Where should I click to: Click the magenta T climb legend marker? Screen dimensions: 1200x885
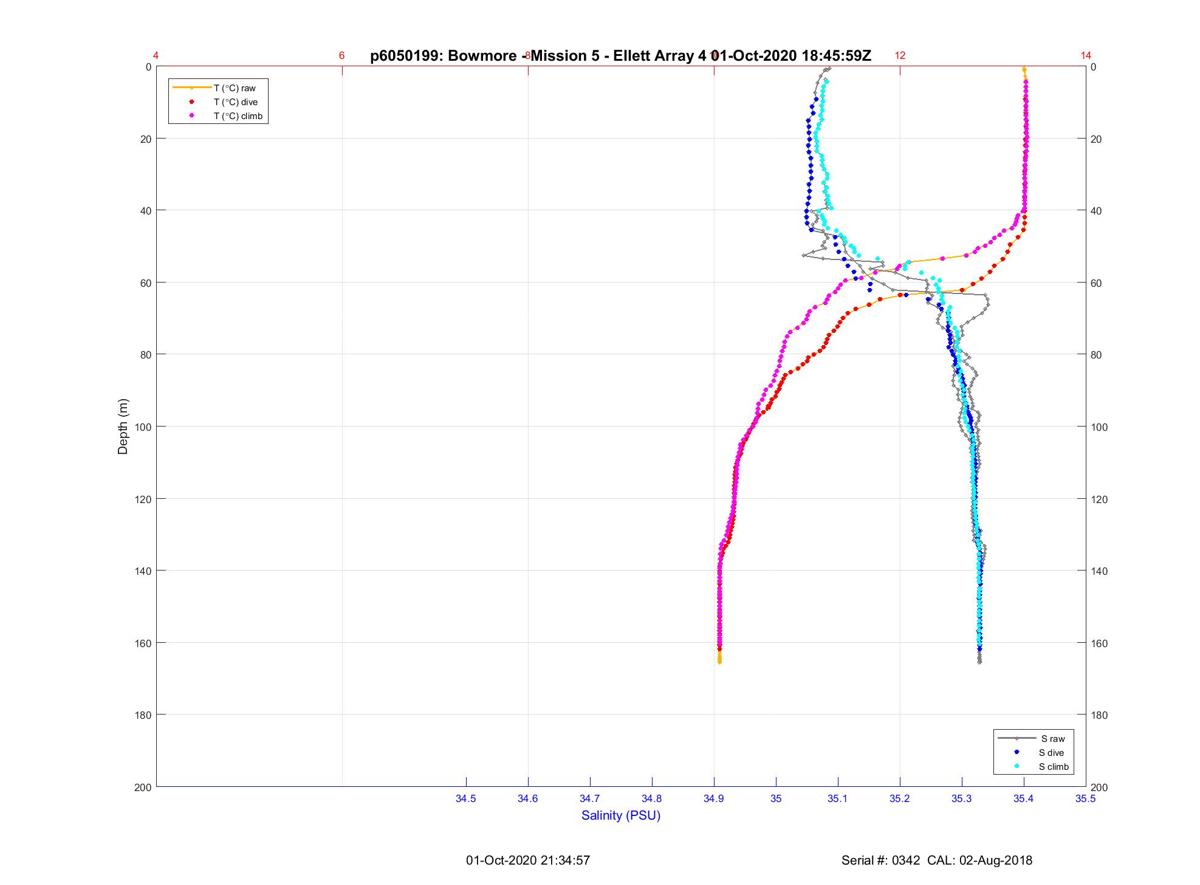pos(191,116)
